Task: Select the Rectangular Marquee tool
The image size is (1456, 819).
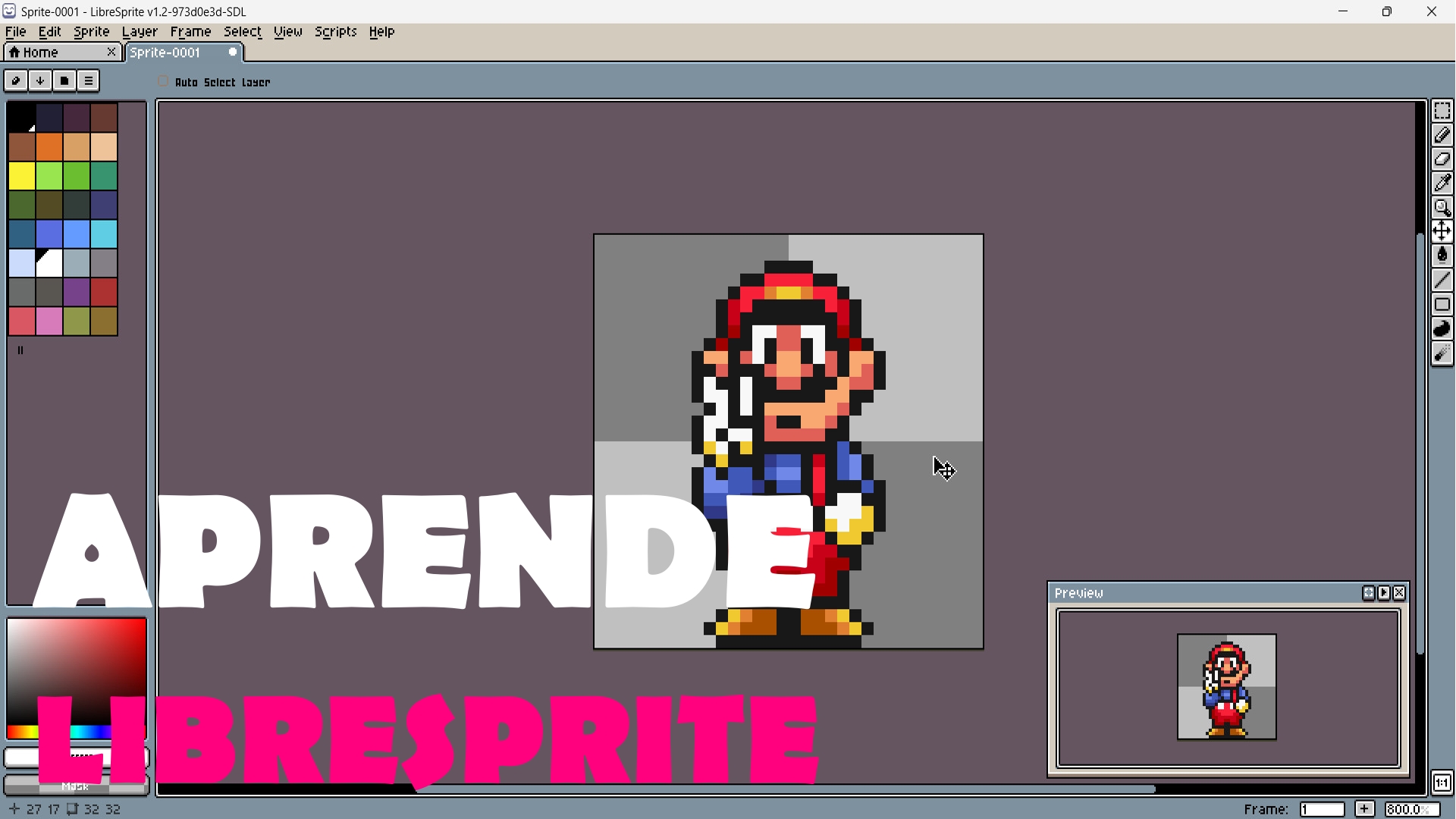Action: 1443,110
